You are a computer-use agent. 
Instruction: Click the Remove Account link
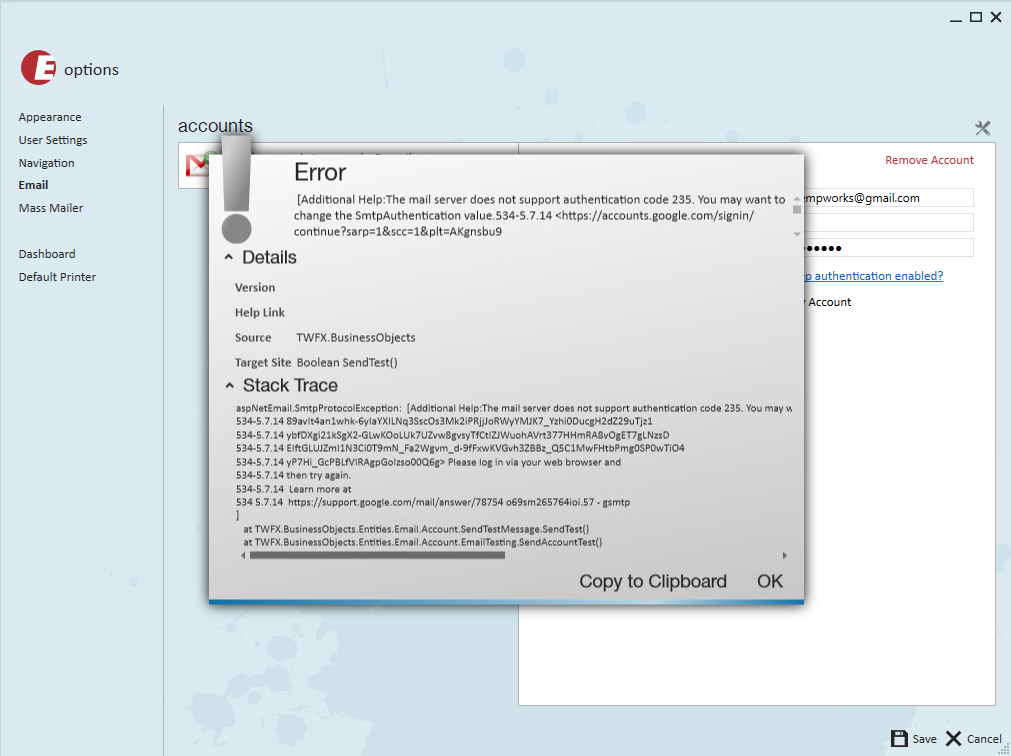[x=929, y=160]
